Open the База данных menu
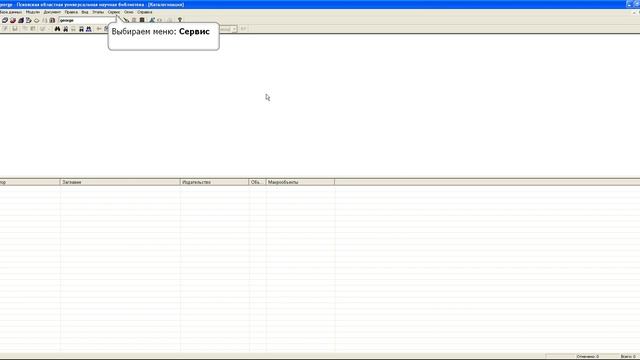 pyautogui.click(x=11, y=12)
